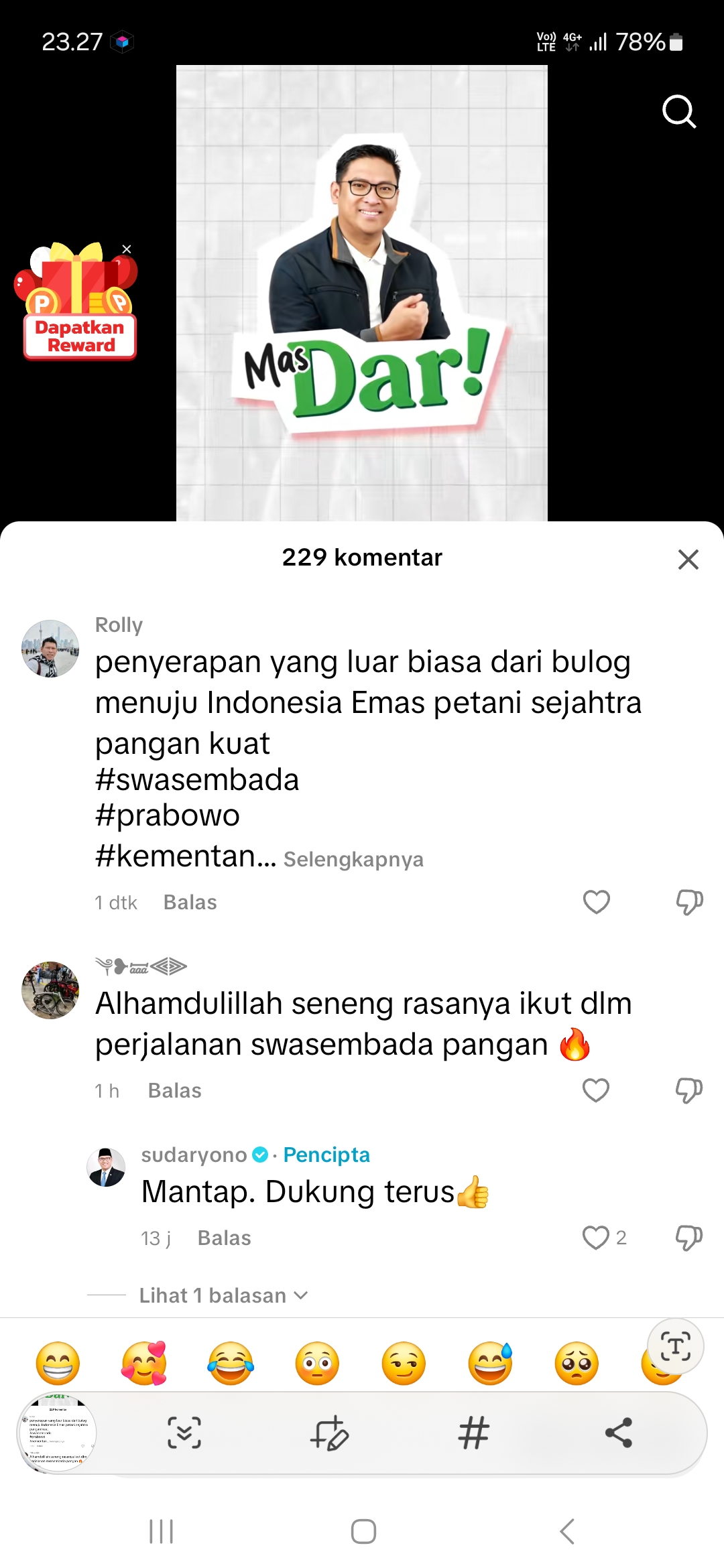Tap the scroll capture icon

(184, 1433)
